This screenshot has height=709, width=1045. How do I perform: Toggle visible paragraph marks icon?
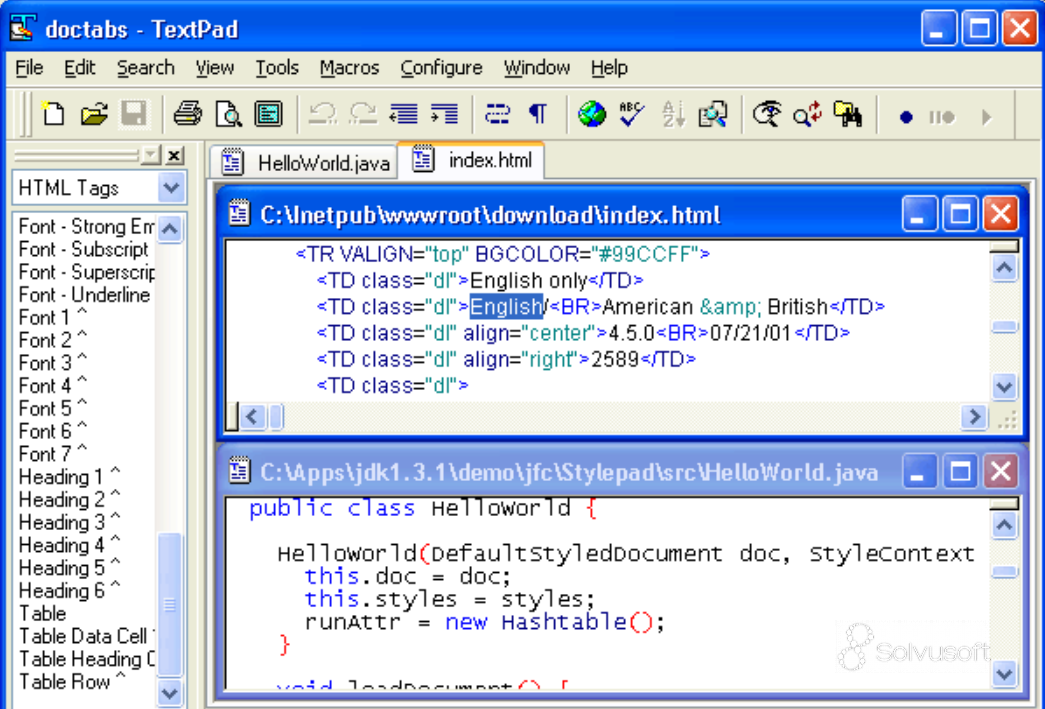pos(538,115)
